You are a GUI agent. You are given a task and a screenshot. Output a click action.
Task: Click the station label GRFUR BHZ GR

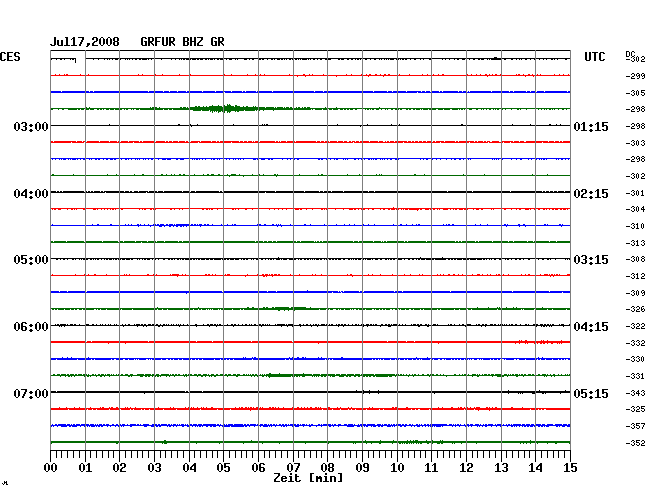(182, 42)
